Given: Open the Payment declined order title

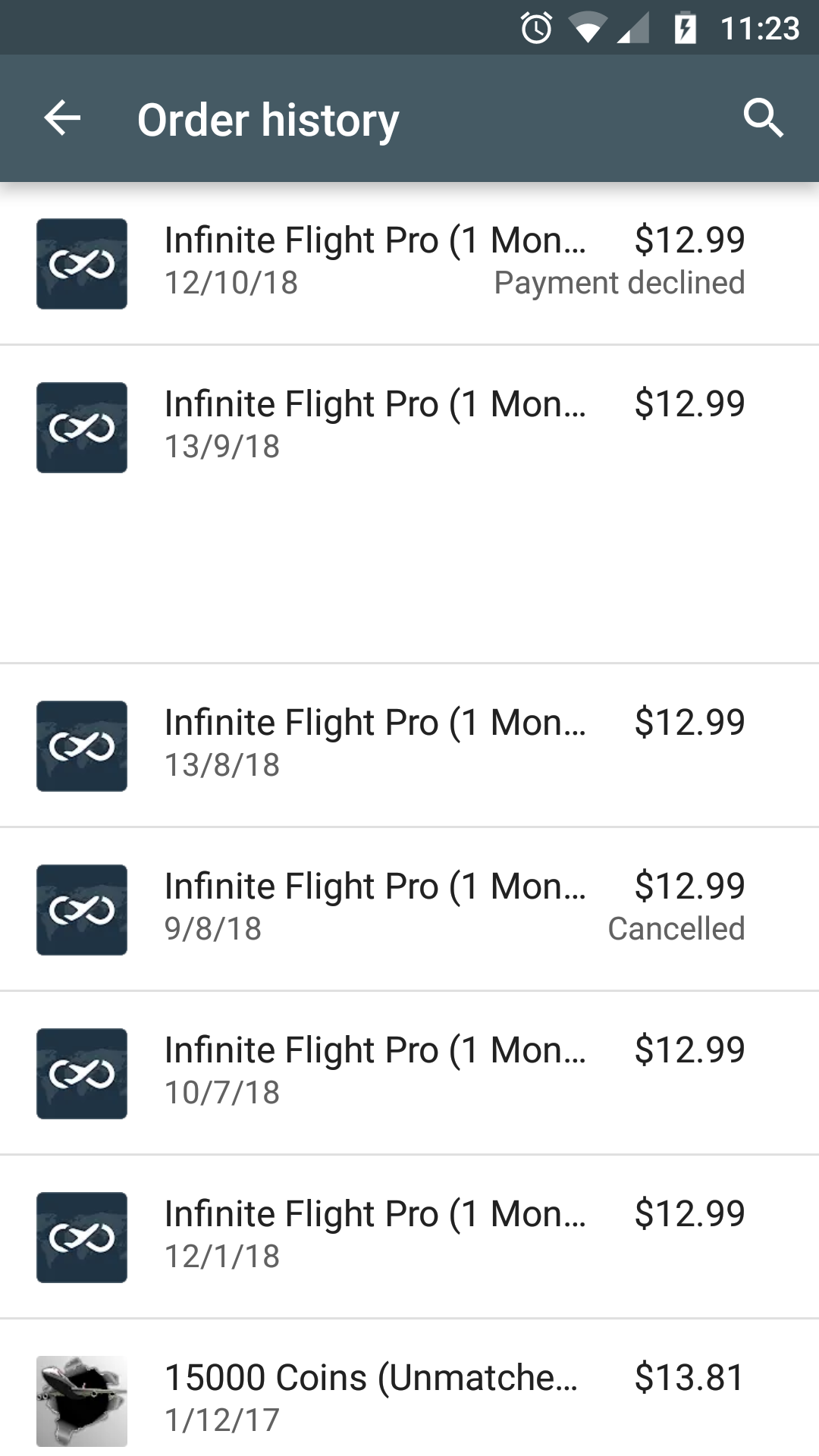Looking at the screenshot, I should click(375, 240).
